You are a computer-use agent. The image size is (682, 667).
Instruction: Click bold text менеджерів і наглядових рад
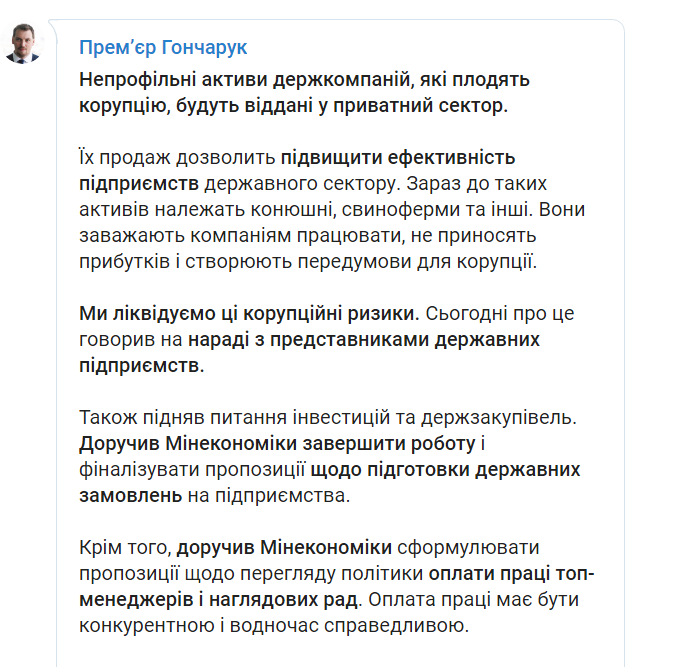(218, 600)
